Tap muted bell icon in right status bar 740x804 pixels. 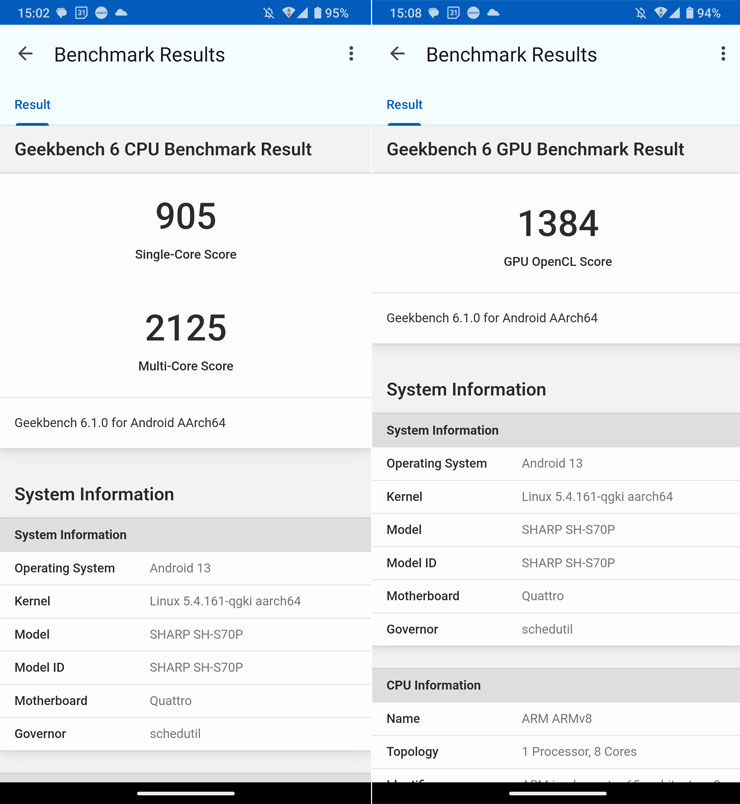(641, 13)
